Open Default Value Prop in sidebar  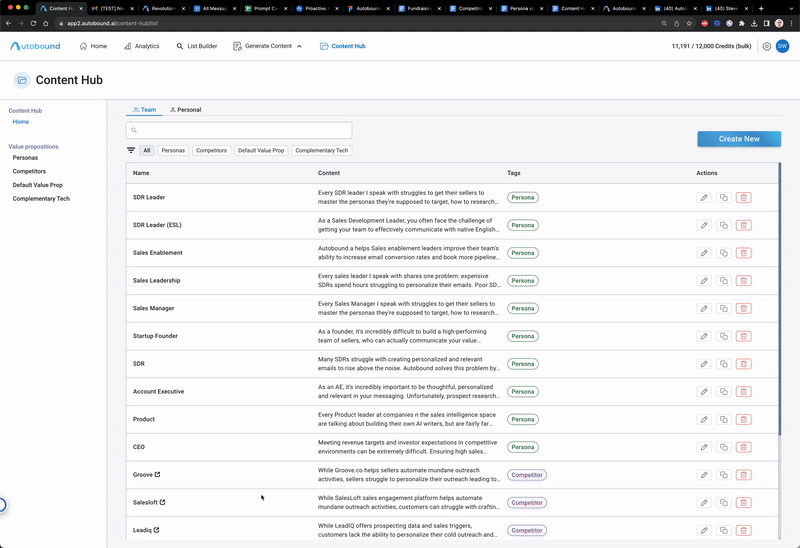click(37, 185)
